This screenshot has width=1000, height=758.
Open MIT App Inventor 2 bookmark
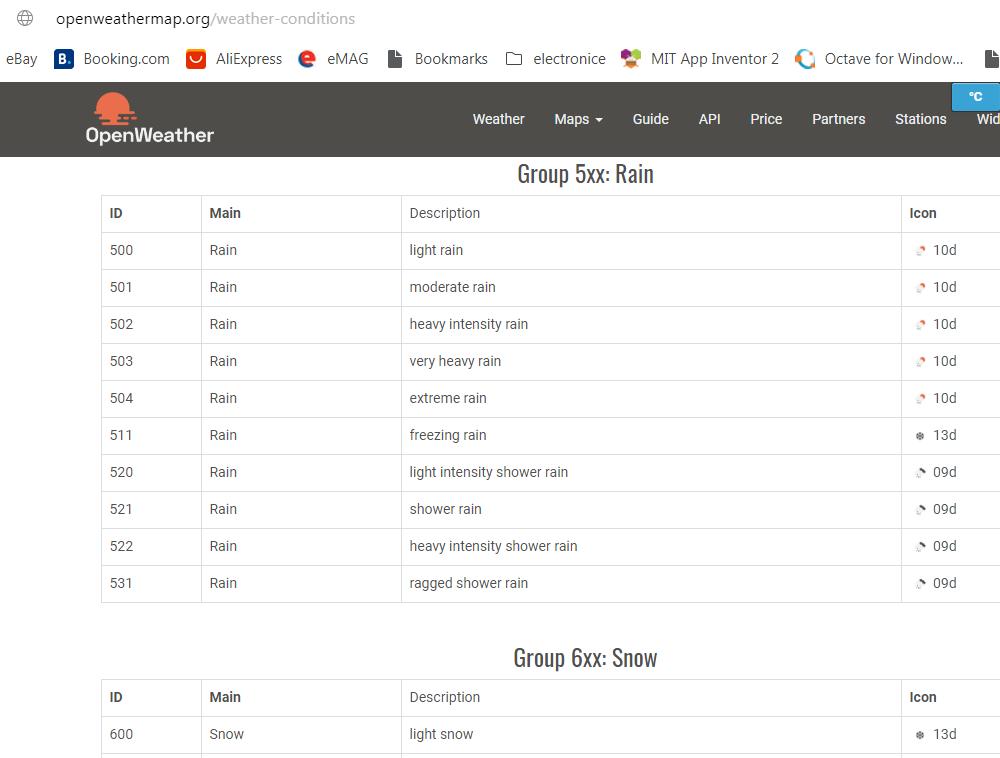click(x=700, y=59)
